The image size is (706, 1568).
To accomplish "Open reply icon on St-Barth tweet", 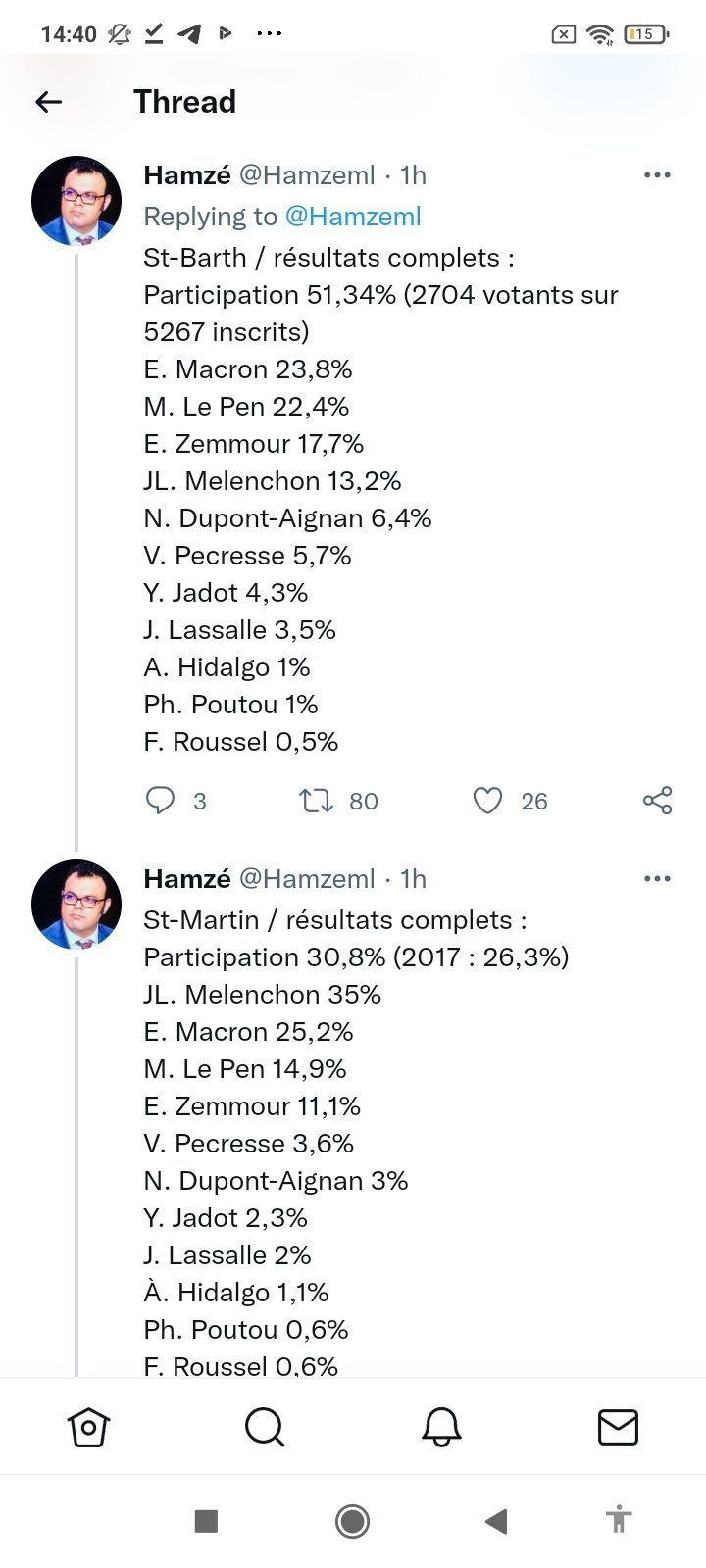I will tap(160, 801).
